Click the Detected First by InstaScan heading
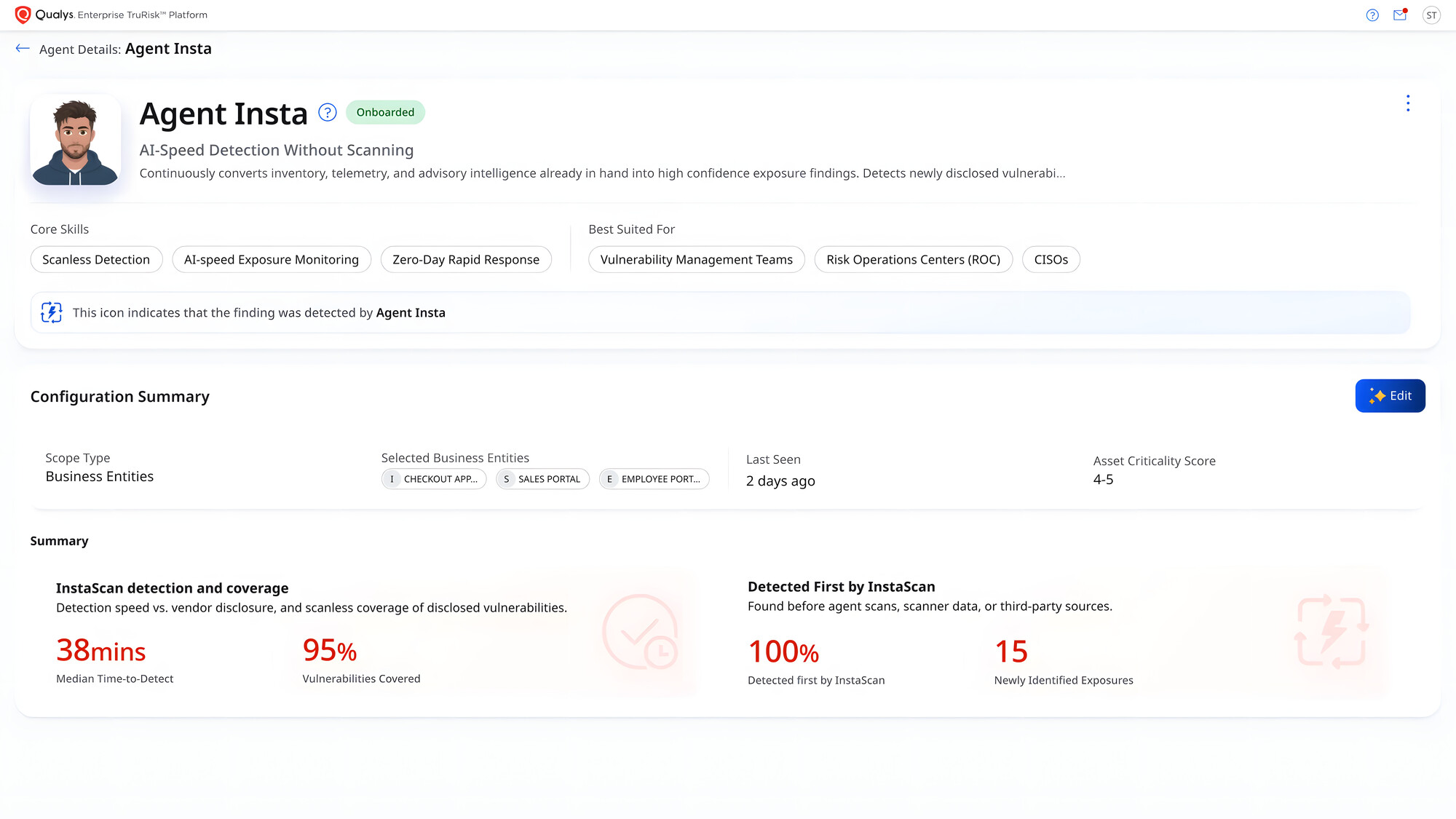Image resolution: width=1456 pixels, height=819 pixels. click(842, 587)
